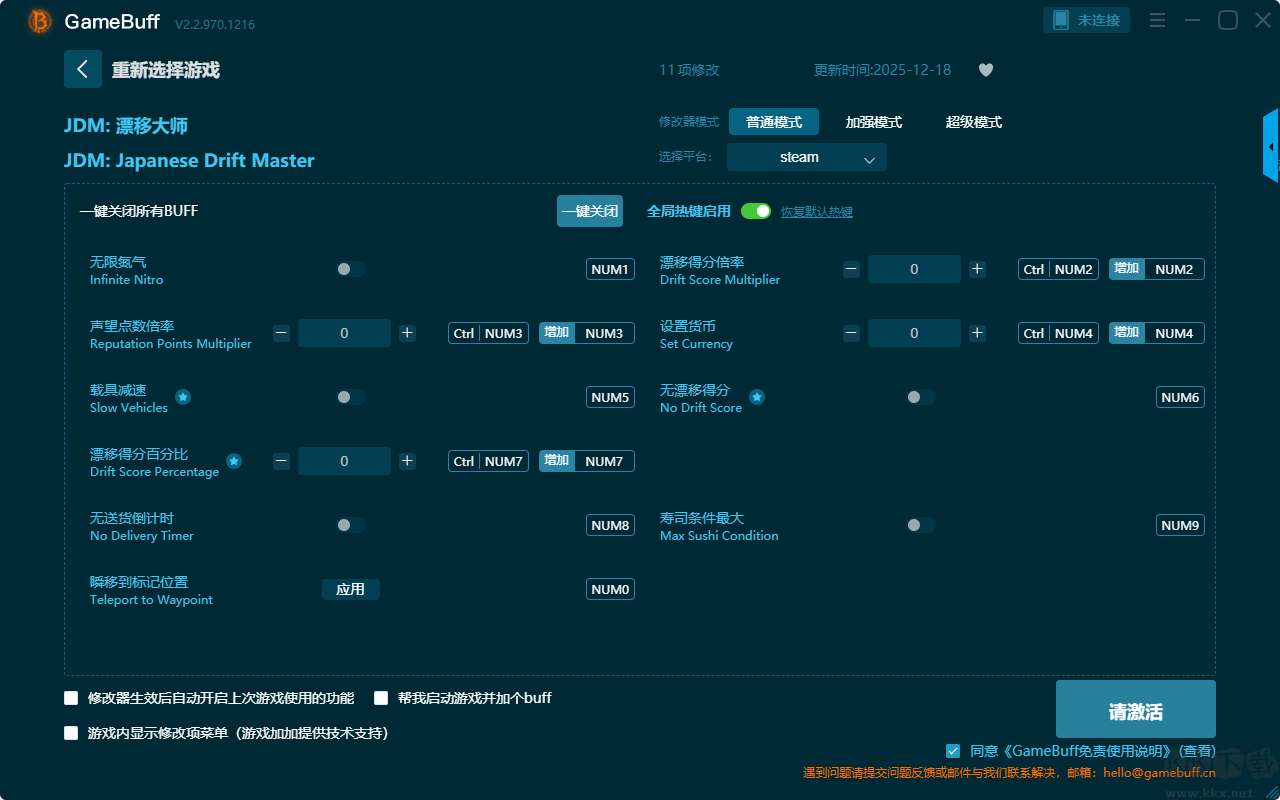Click star icon beside Drift Score Percentage
Image resolution: width=1280 pixels, height=800 pixels.
(x=234, y=461)
